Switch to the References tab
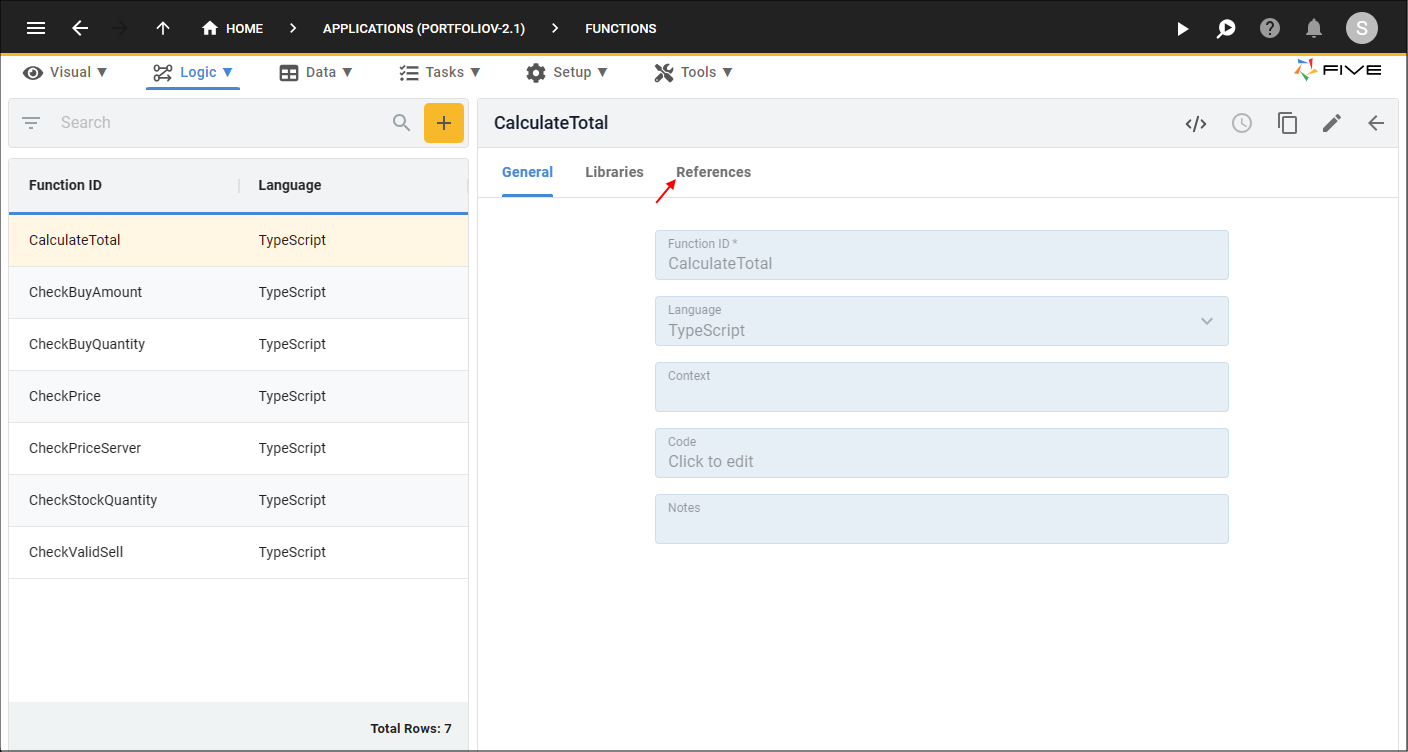The image size is (1408, 752). [713, 172]
